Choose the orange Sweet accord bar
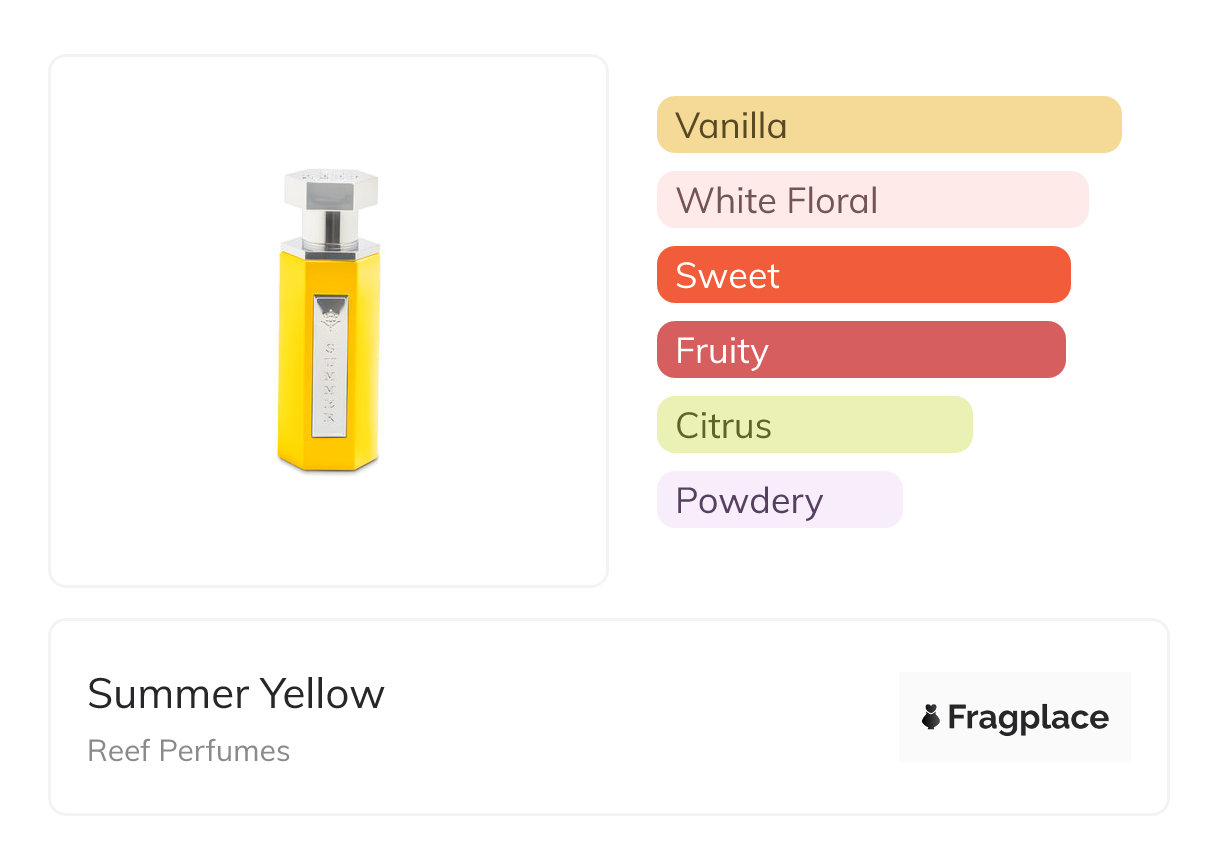 (863, 275)
